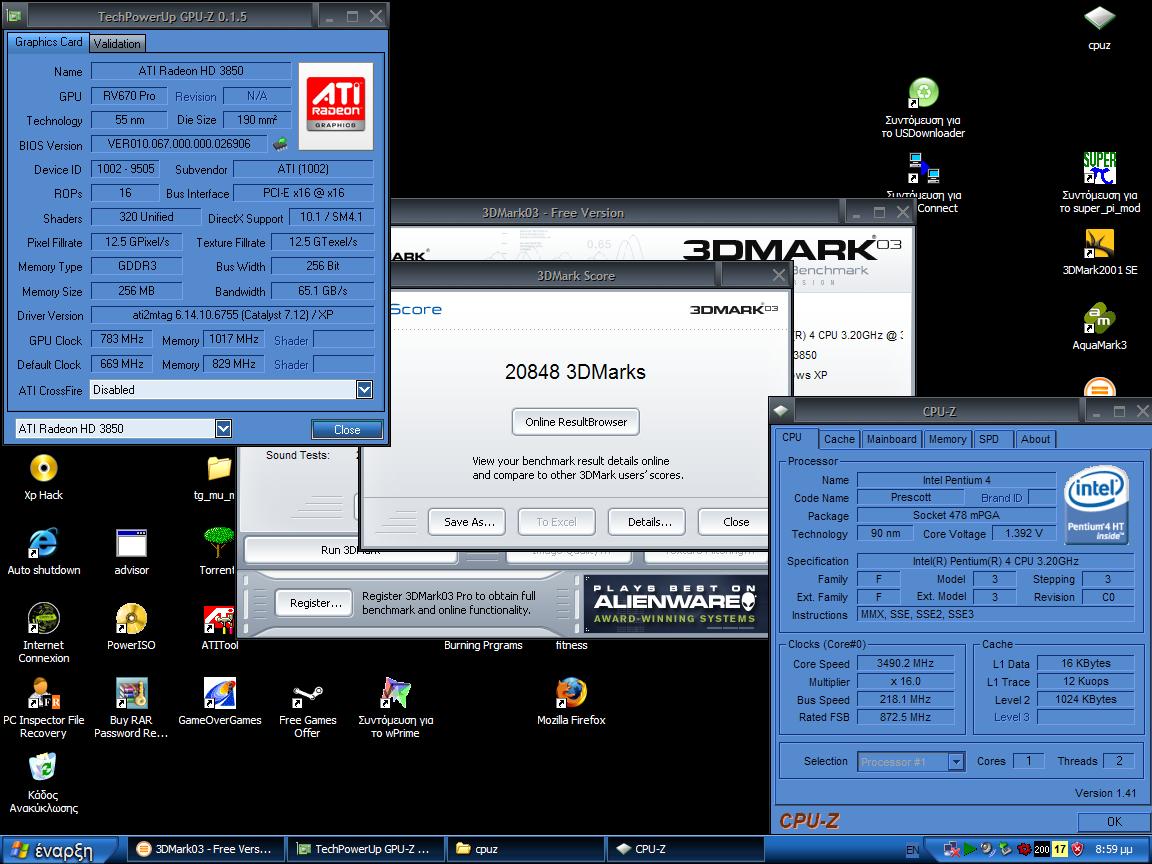The image size is (1152, 864).
Task: Click the disconnected network tray icon
Action: [x=951, y=849]
